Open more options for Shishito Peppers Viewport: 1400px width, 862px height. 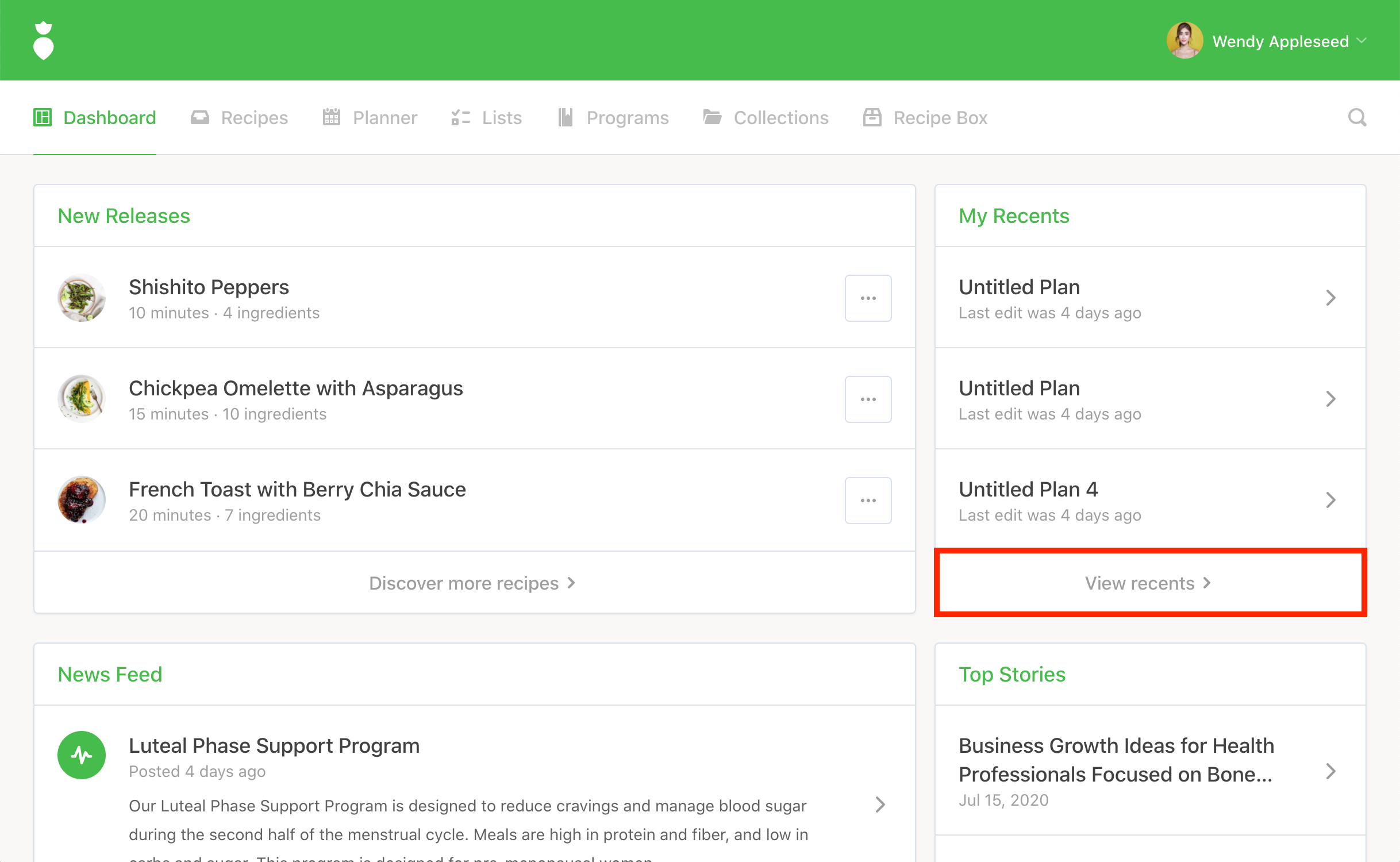pyautogui.click(x=868, y=298)
